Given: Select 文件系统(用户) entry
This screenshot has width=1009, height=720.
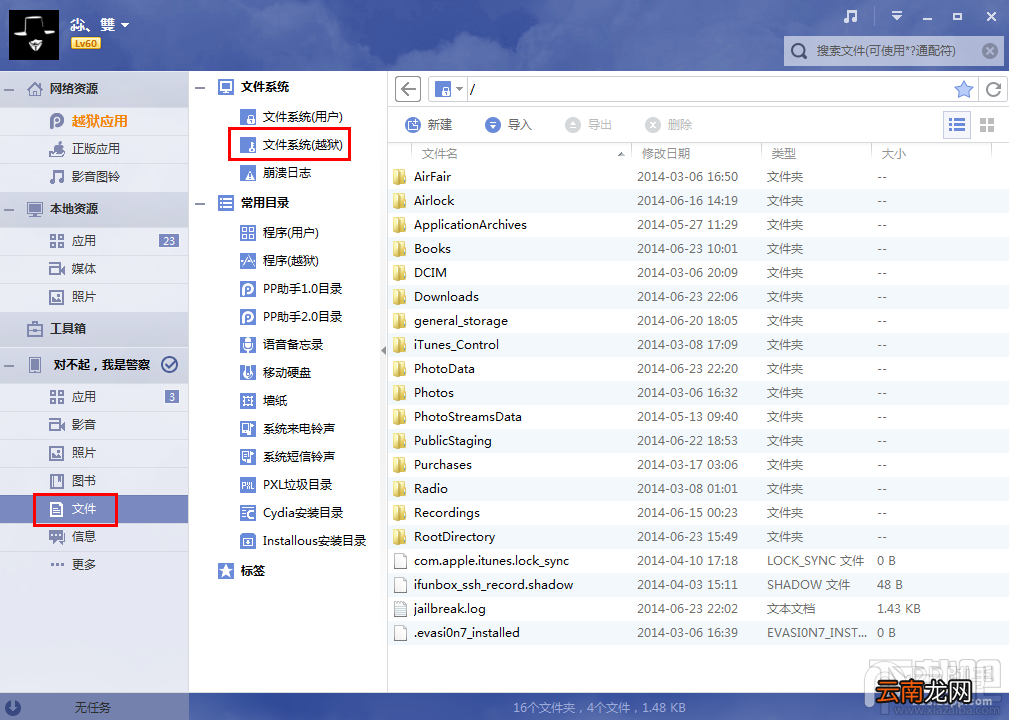Looking at the screenshot, I should [291, 117].
